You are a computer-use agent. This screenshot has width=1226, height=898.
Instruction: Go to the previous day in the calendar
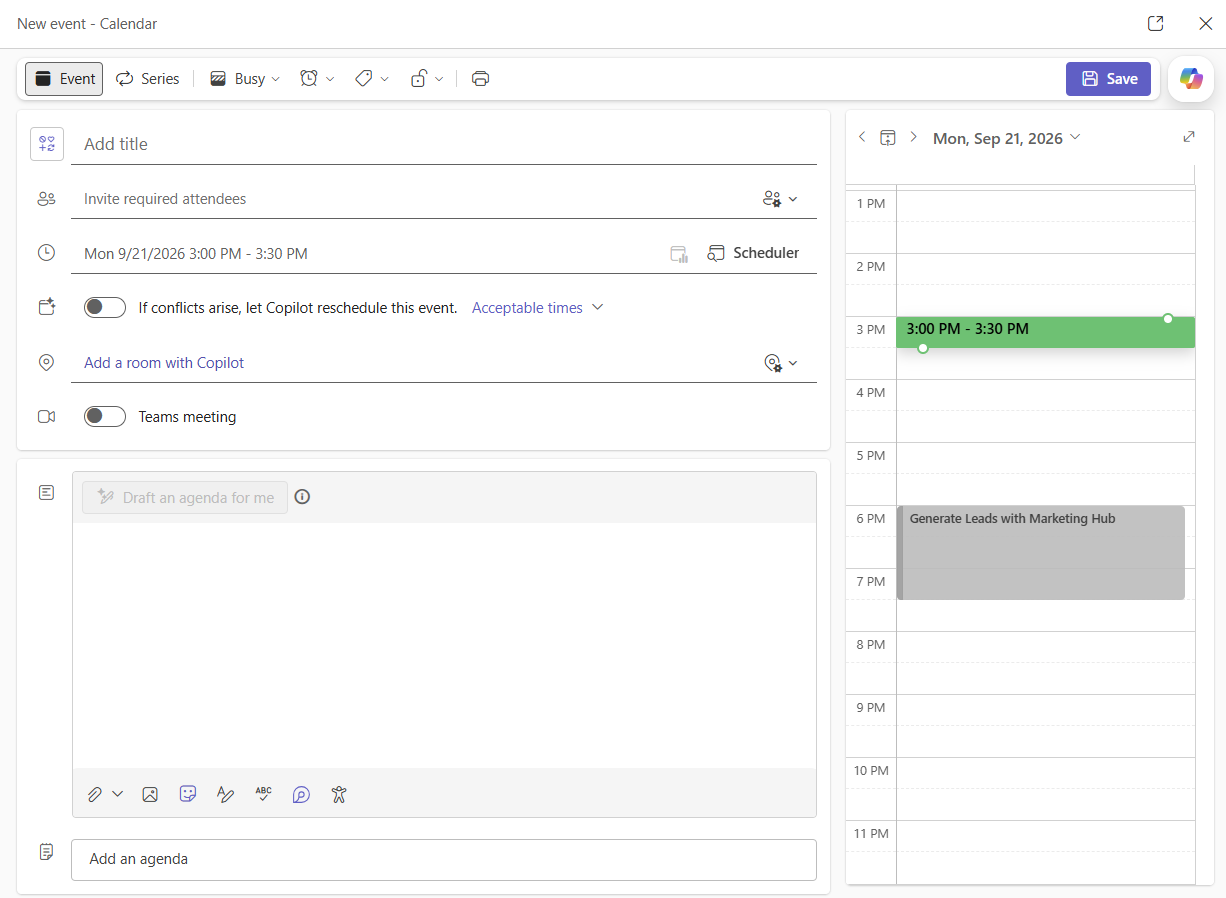pos(862,137)
